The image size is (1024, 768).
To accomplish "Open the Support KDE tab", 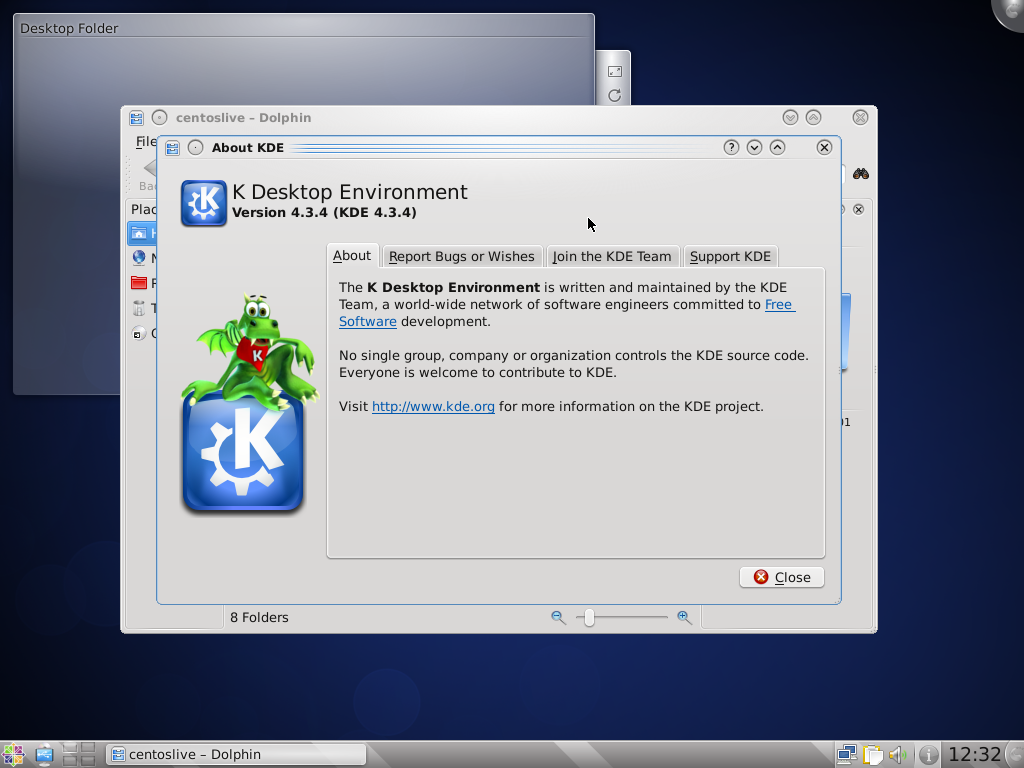I will (x=730, y=257).
